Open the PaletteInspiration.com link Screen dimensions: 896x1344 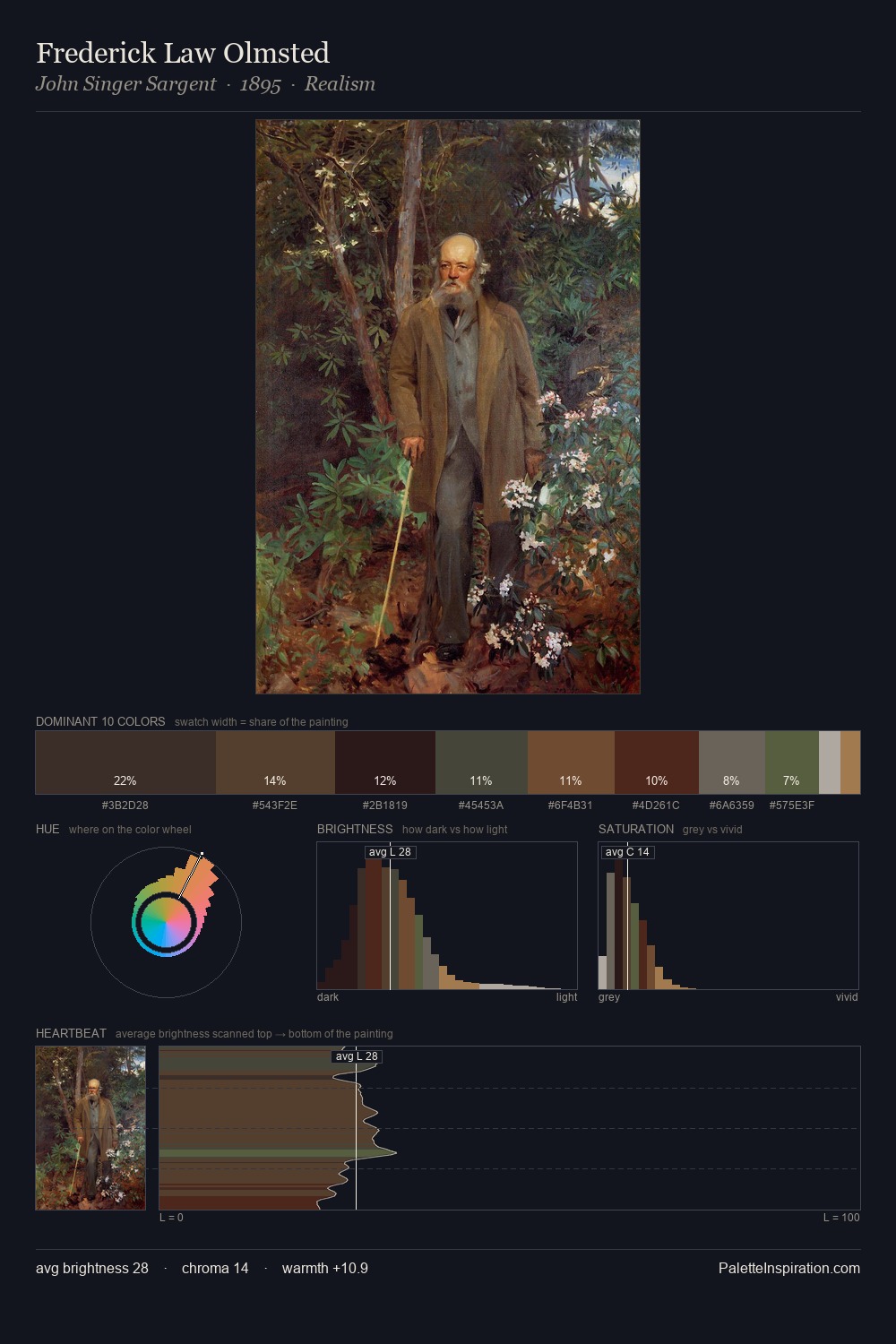pyautogui.click(x=789, y=1269)
